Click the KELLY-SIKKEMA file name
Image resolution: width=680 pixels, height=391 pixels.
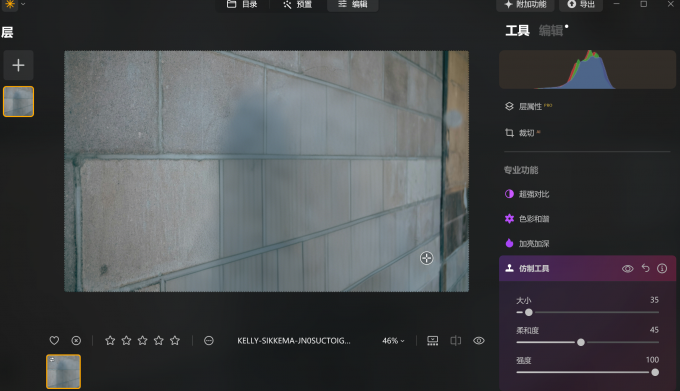coord(294,341)
